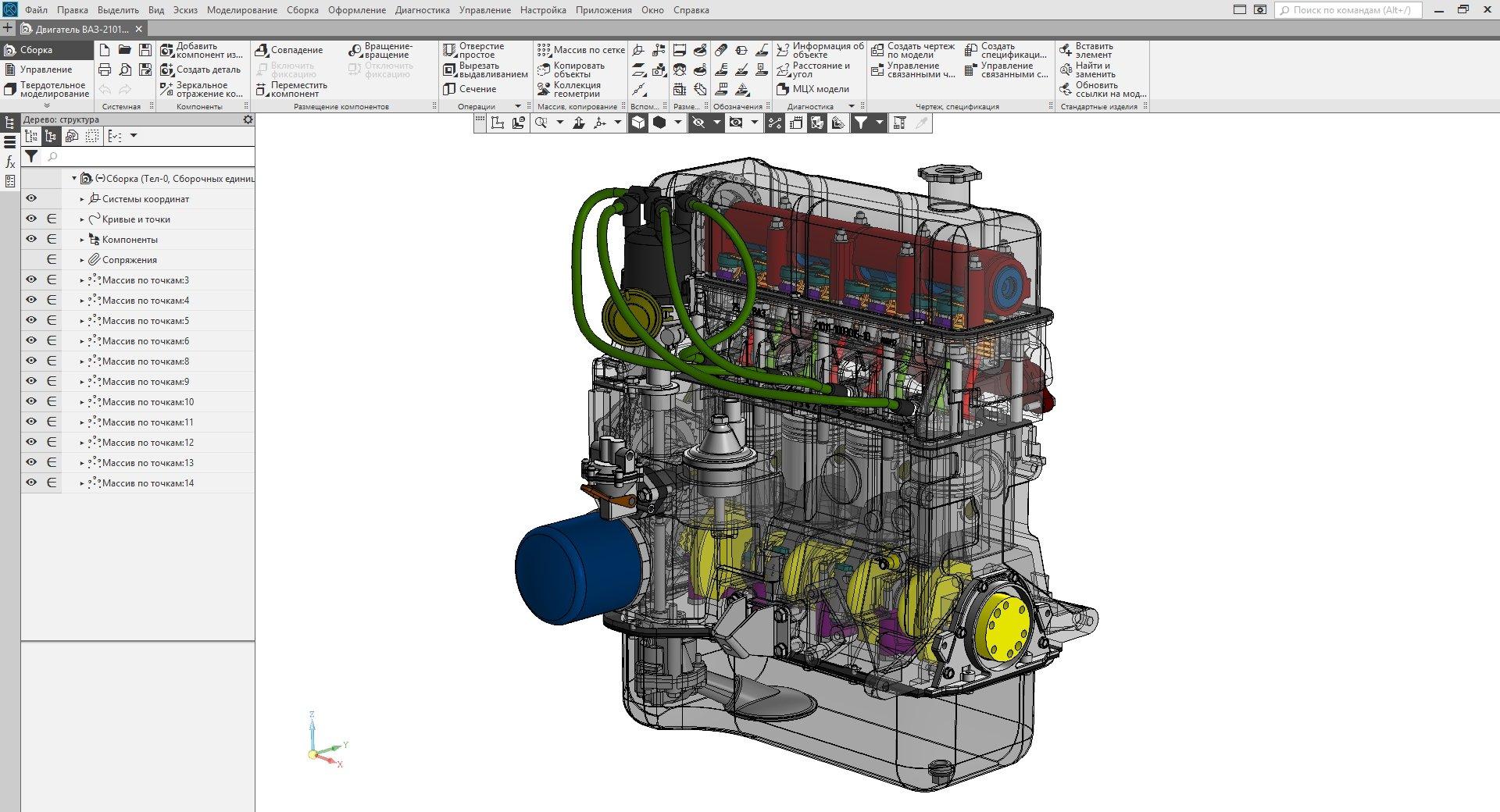Screen dimensions: 1500x812
Task: Expand Pattern by points:14 in tree
Action: pyautogui.click(x=82, y=483)
